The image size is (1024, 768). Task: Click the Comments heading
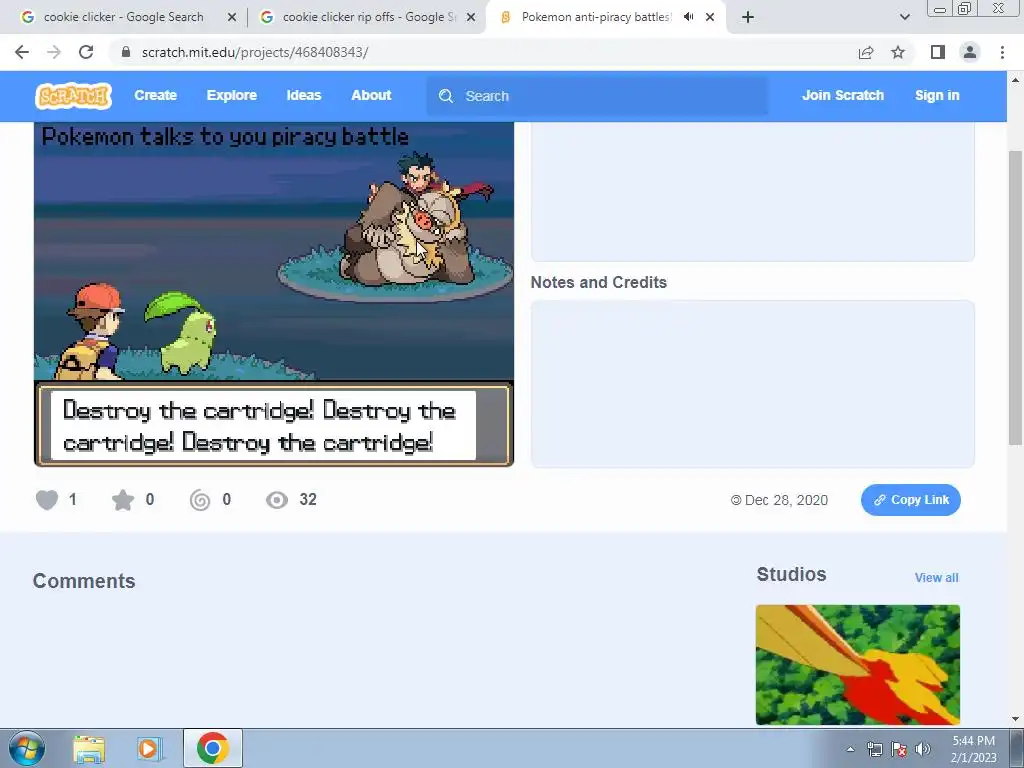click(84, 581)
